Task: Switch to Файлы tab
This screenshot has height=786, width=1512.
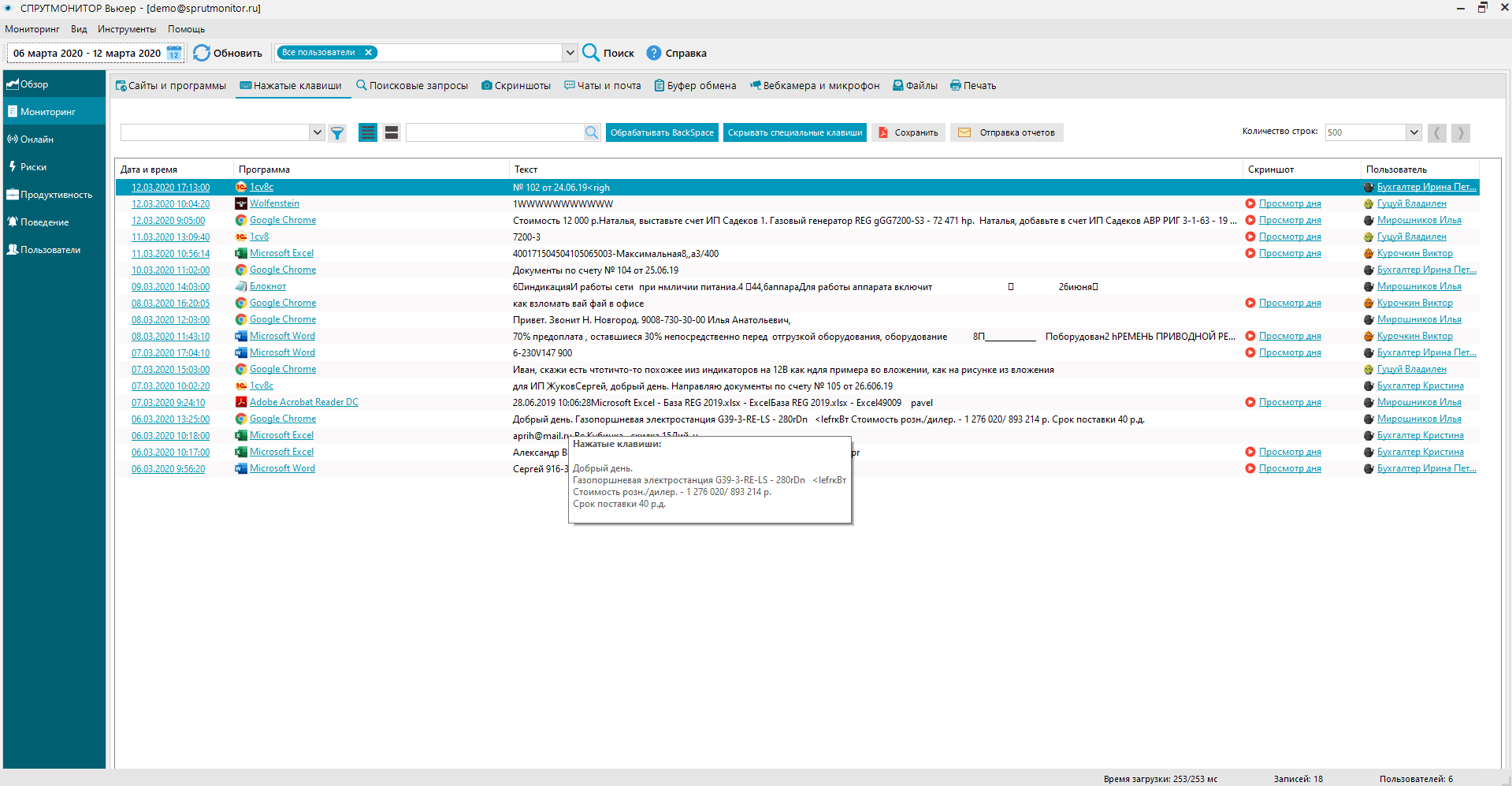Action: click(x=915, y=85)
